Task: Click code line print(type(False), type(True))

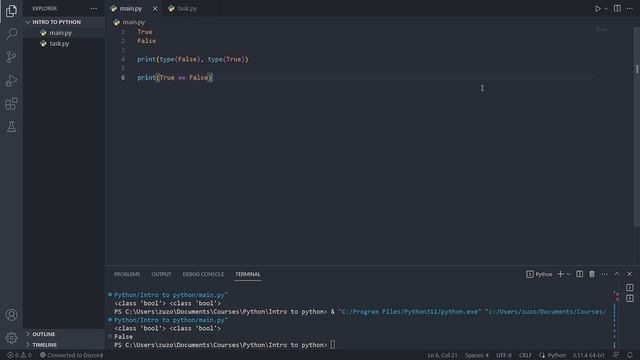Action: (193, 60)
